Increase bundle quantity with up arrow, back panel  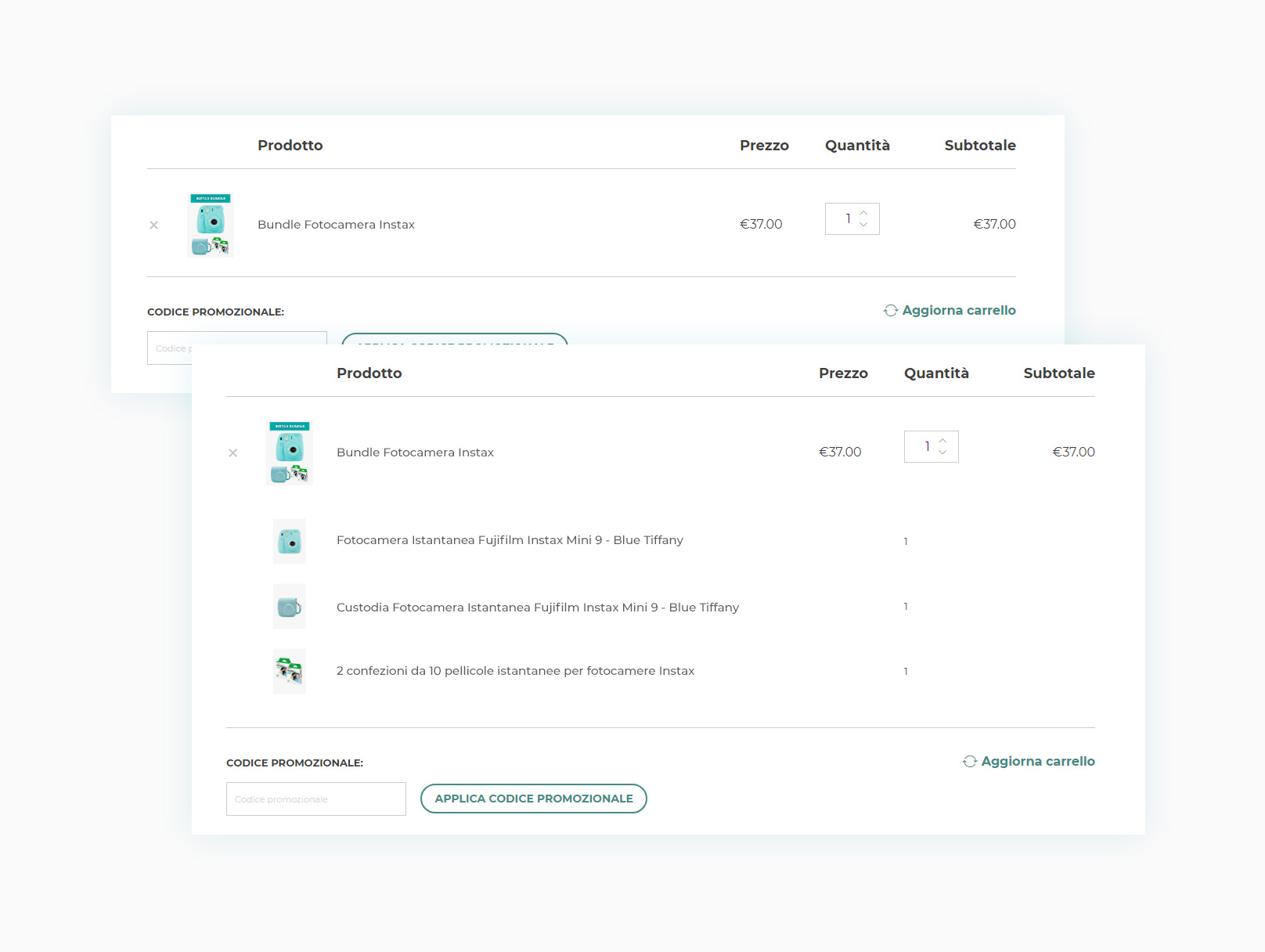863,213
